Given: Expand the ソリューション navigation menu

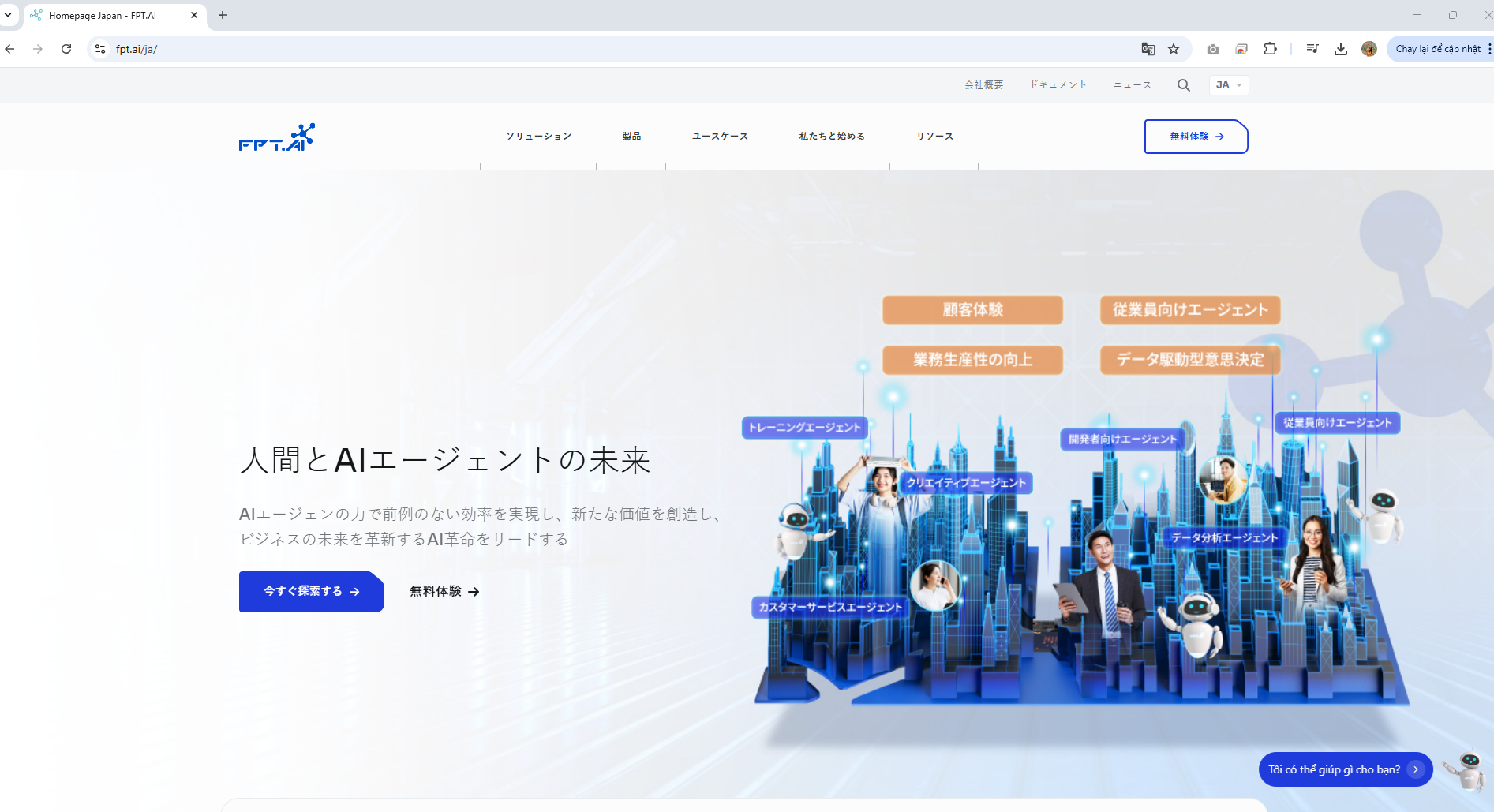Looking at the screenshot, I should pos(538,137).
